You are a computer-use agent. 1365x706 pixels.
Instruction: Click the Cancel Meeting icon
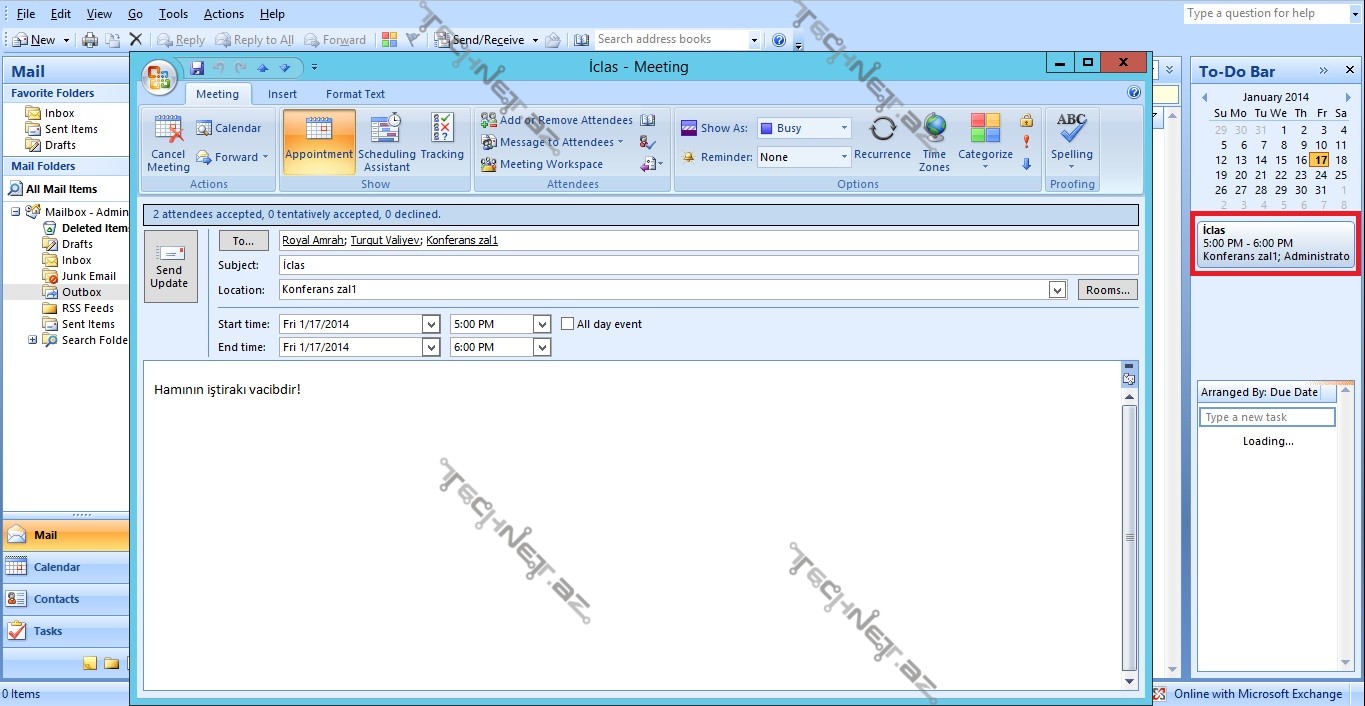(168, 131)
